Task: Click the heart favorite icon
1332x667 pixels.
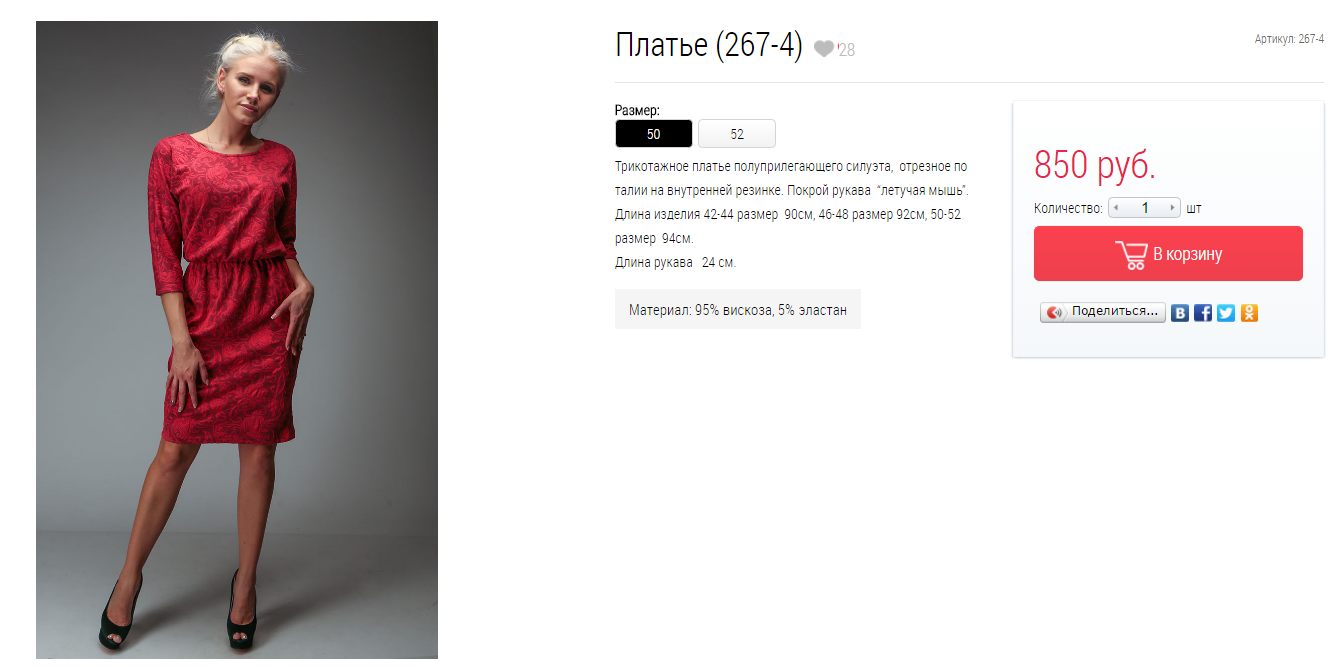Action: click(x=823, y=49)
